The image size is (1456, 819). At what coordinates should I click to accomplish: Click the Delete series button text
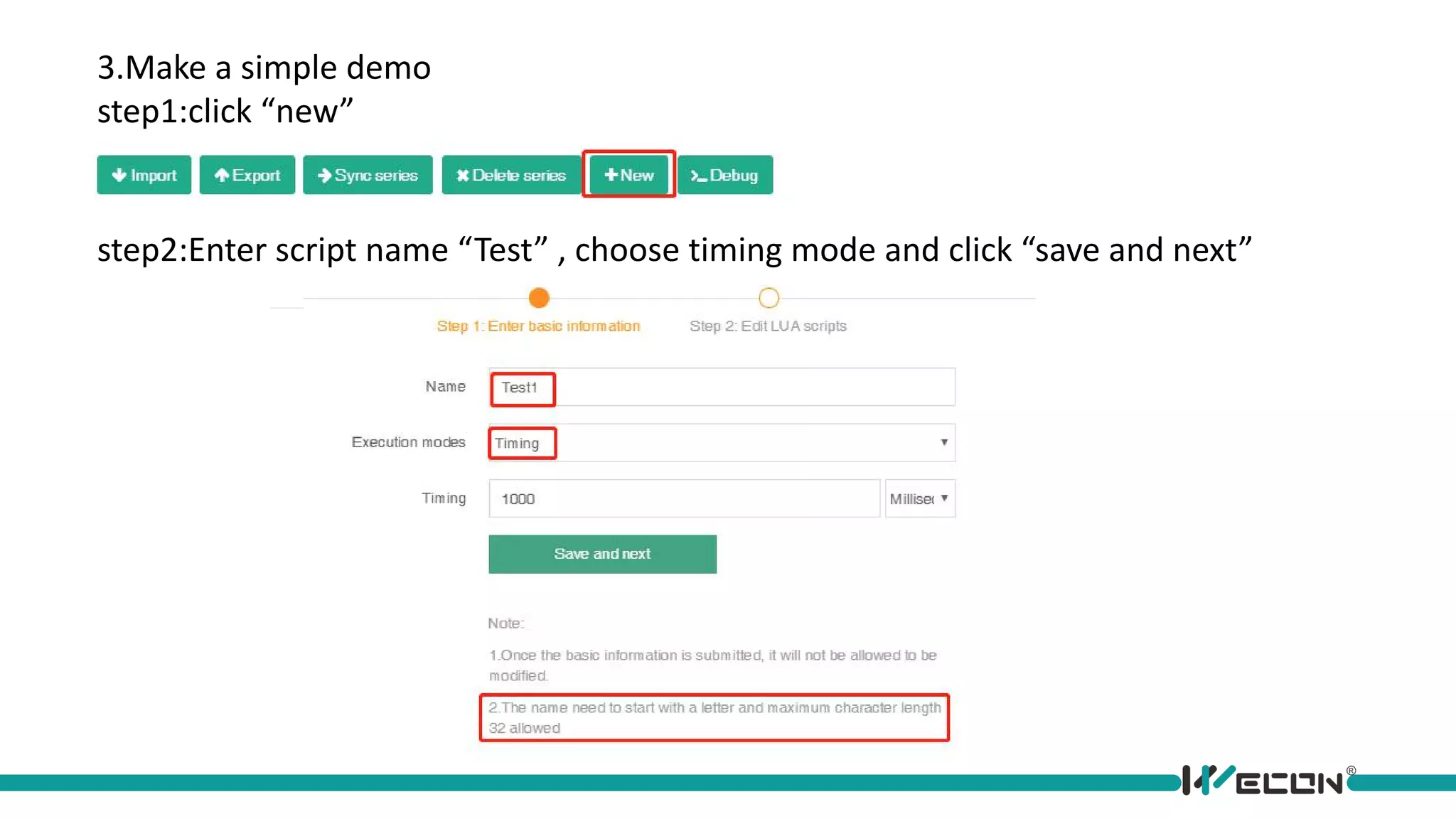pyautogui.click(x=519, y=175)
